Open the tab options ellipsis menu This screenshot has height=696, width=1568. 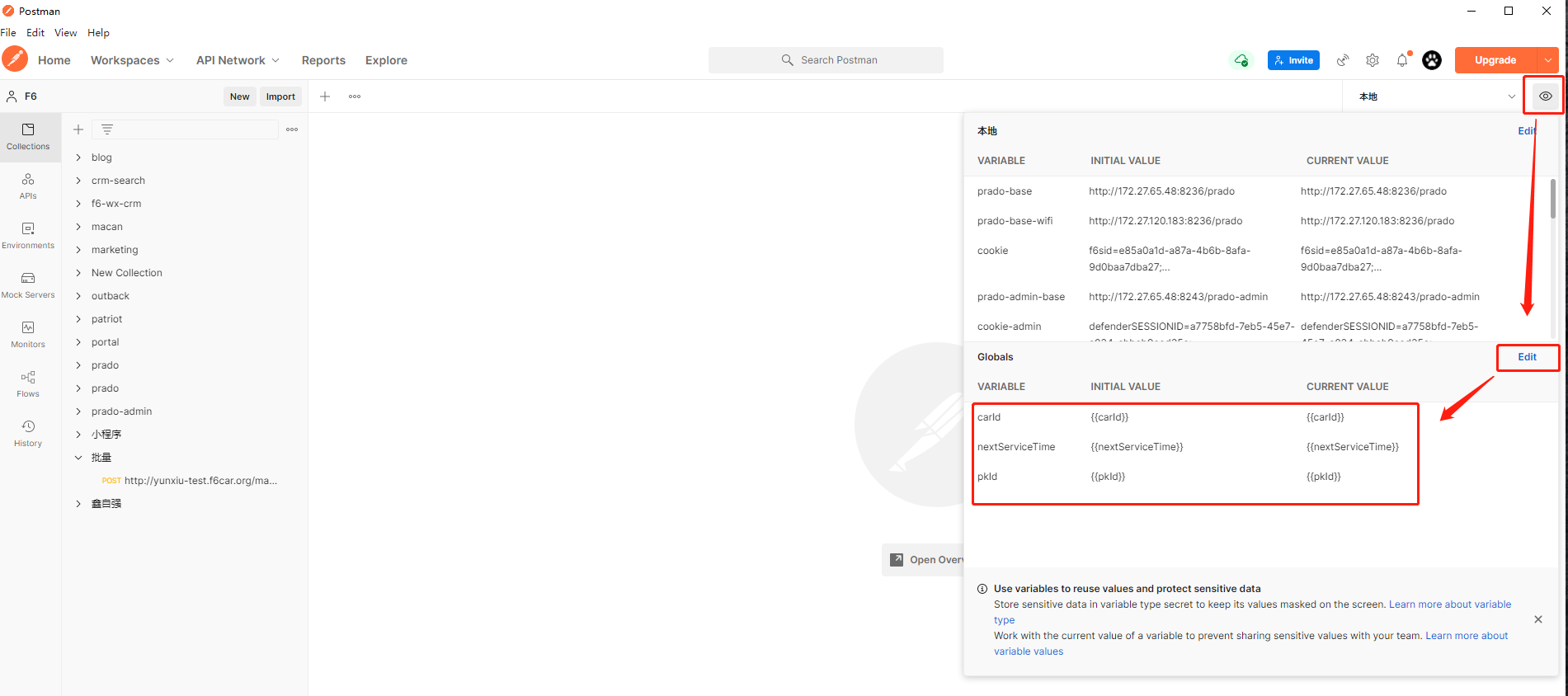tap(355, 96)
